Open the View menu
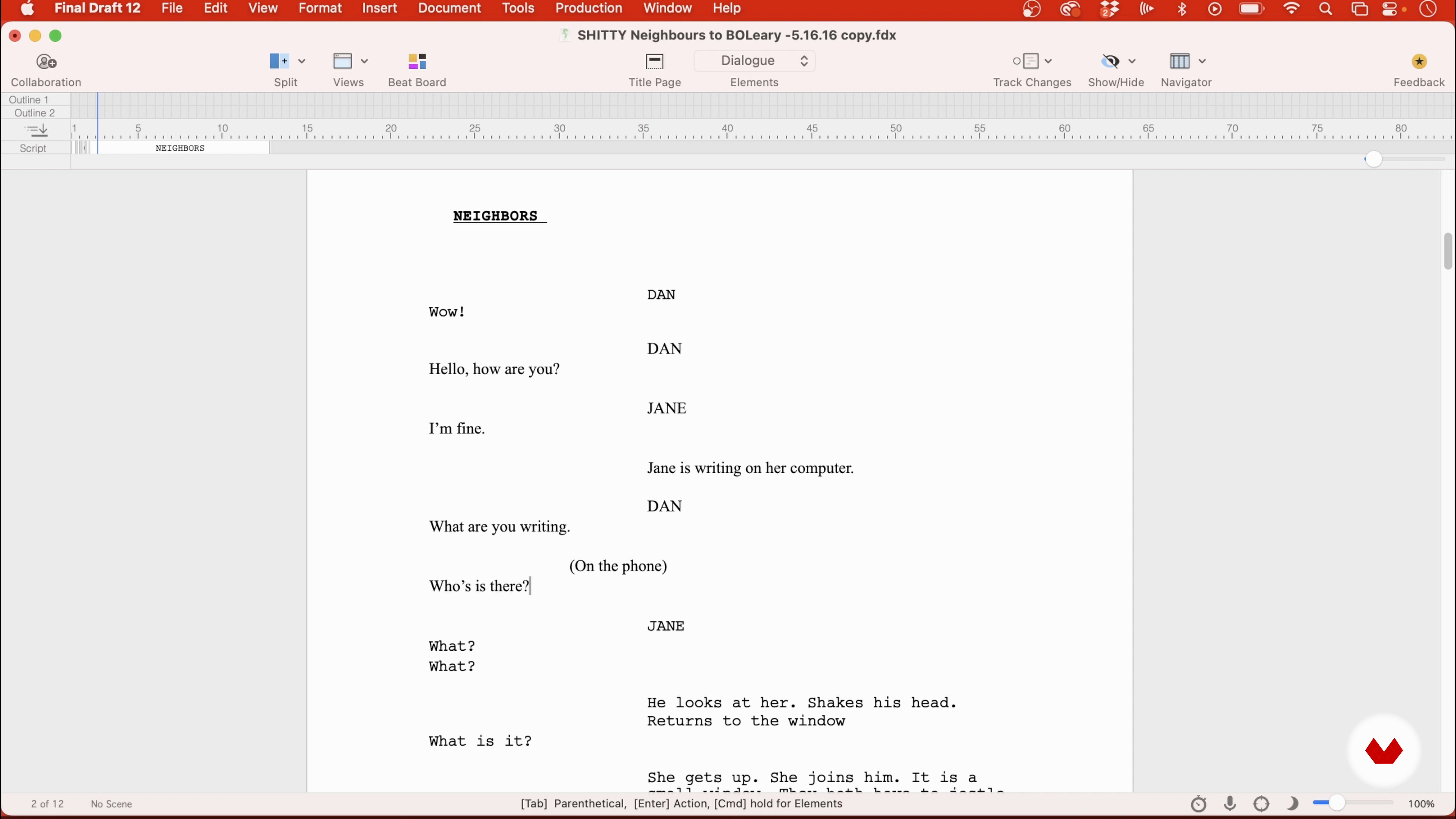1456x819 pixels. (263, 8)
